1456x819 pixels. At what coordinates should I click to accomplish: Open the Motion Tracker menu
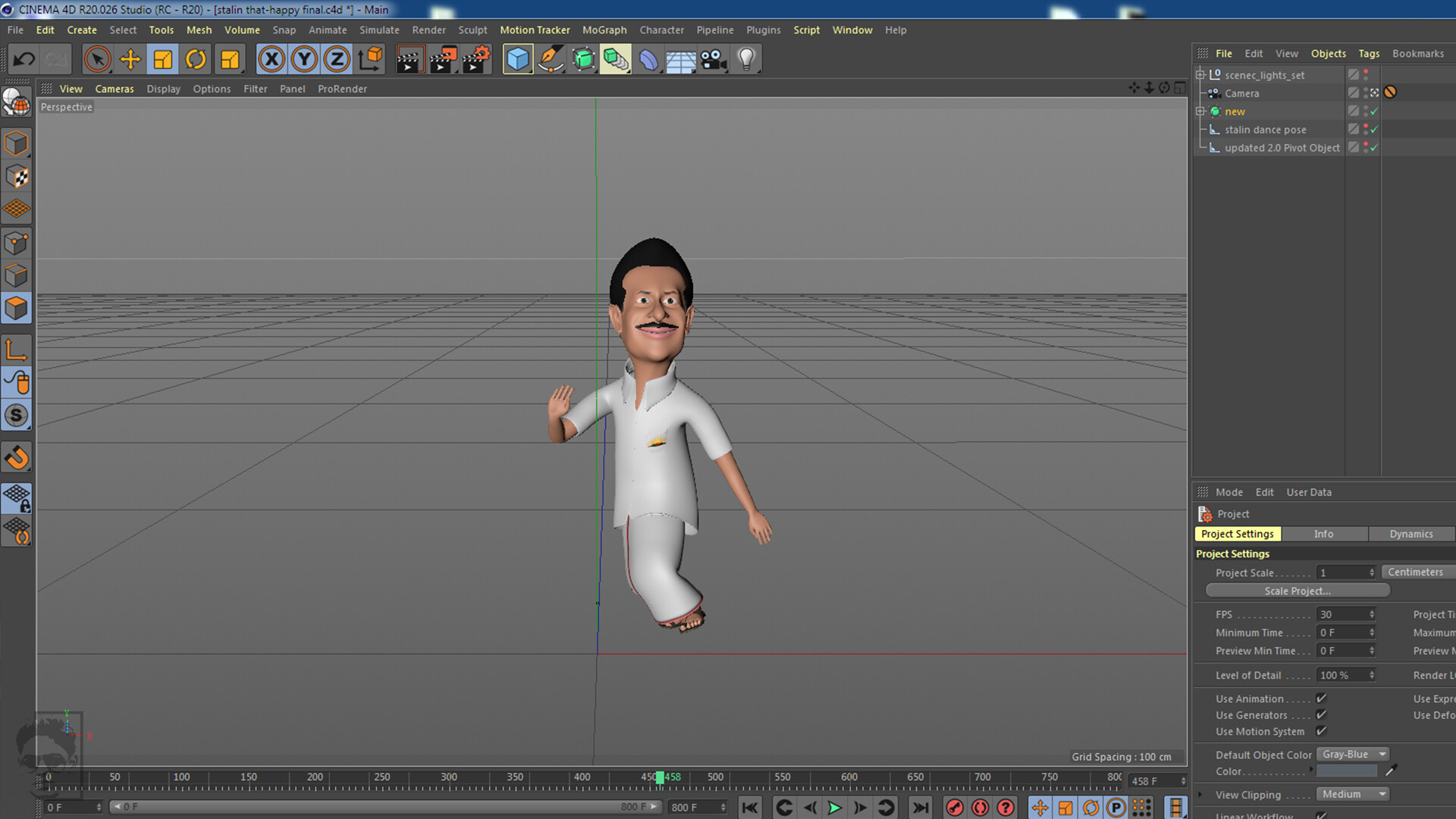pyautogui.click(x=535, y=30)
